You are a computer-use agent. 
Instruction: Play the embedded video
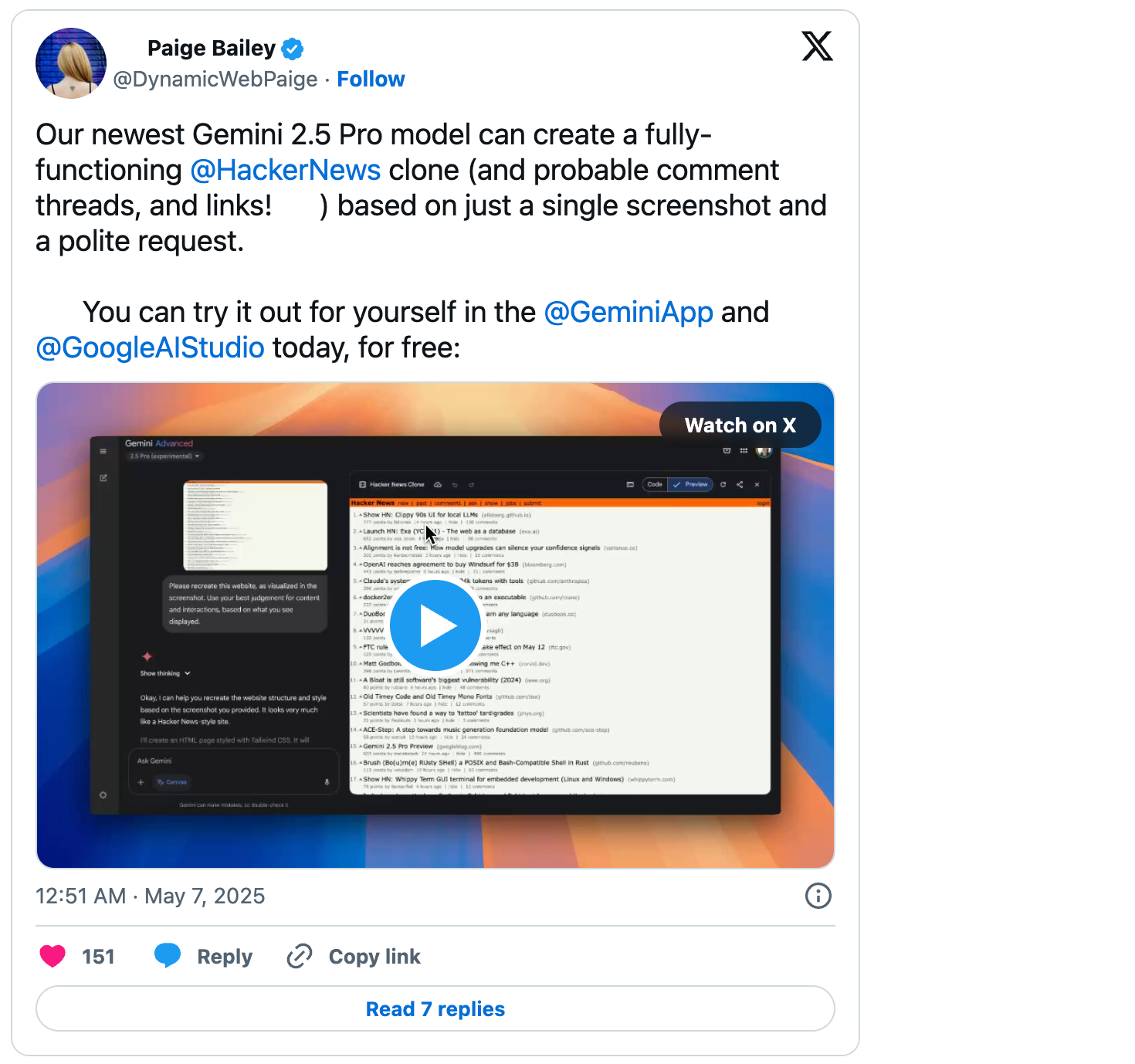(x=435, y=625)
